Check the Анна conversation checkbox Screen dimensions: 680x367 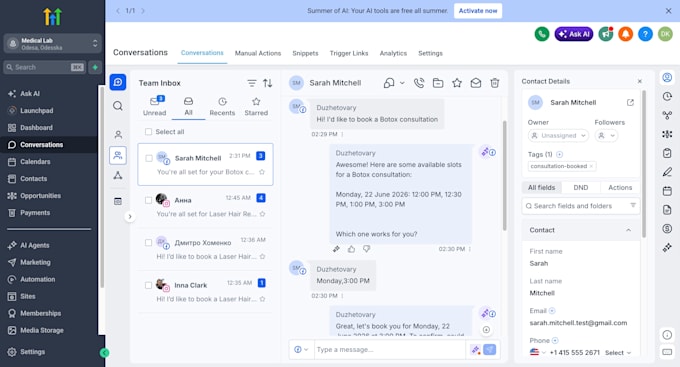148,200
